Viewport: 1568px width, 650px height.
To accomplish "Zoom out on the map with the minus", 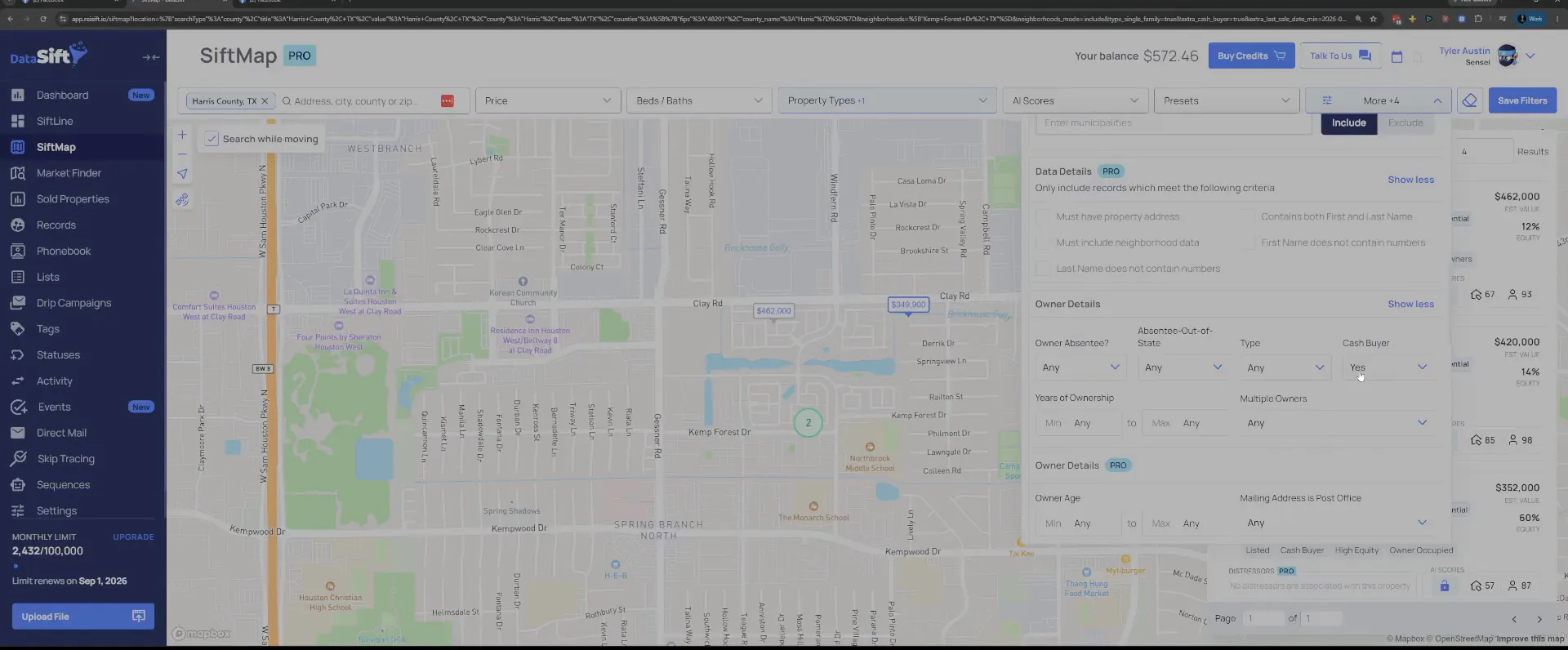I will [182, 154].
